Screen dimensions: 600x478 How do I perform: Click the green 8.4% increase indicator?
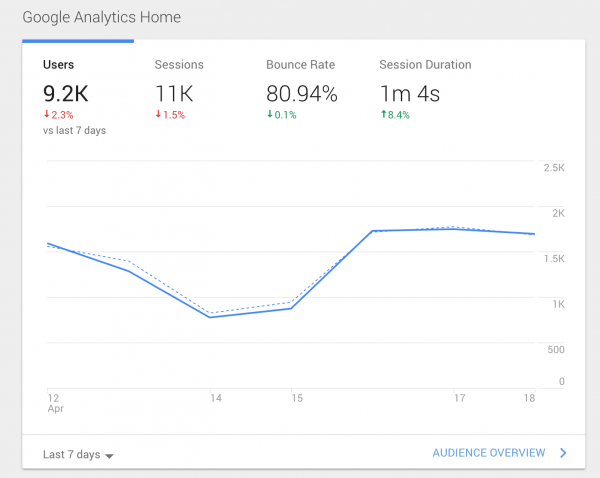395,114
